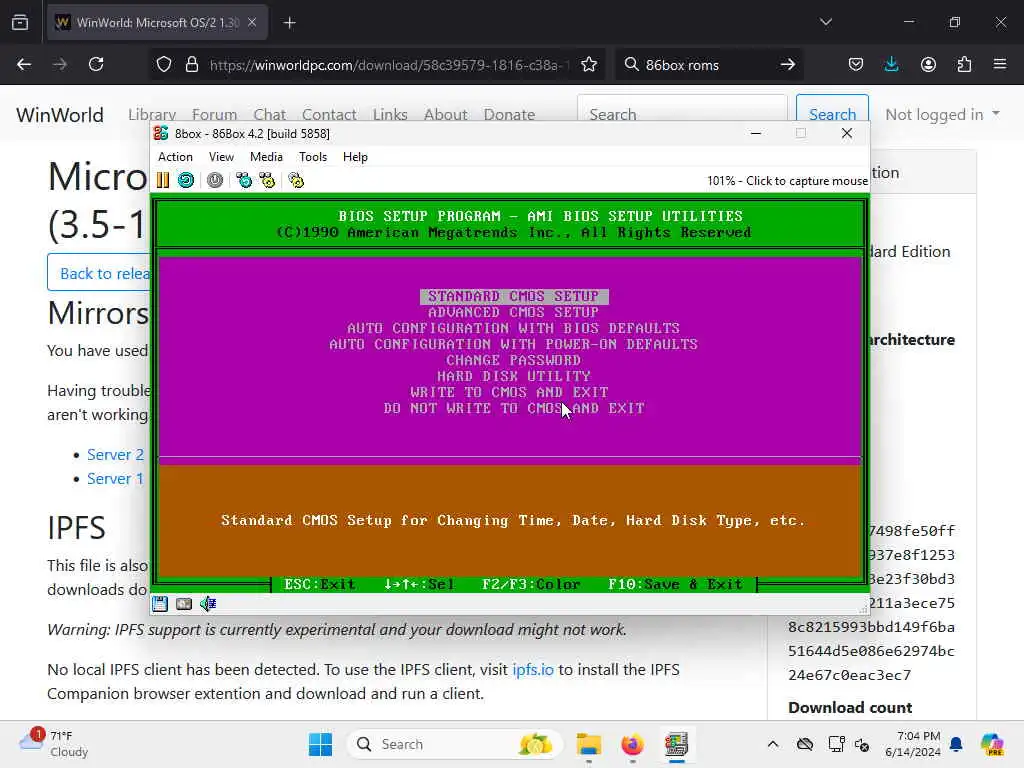Open Firefox hamburger application menu
Viewport: 1024px width, 768px height.
click(x=1000, y=64)
